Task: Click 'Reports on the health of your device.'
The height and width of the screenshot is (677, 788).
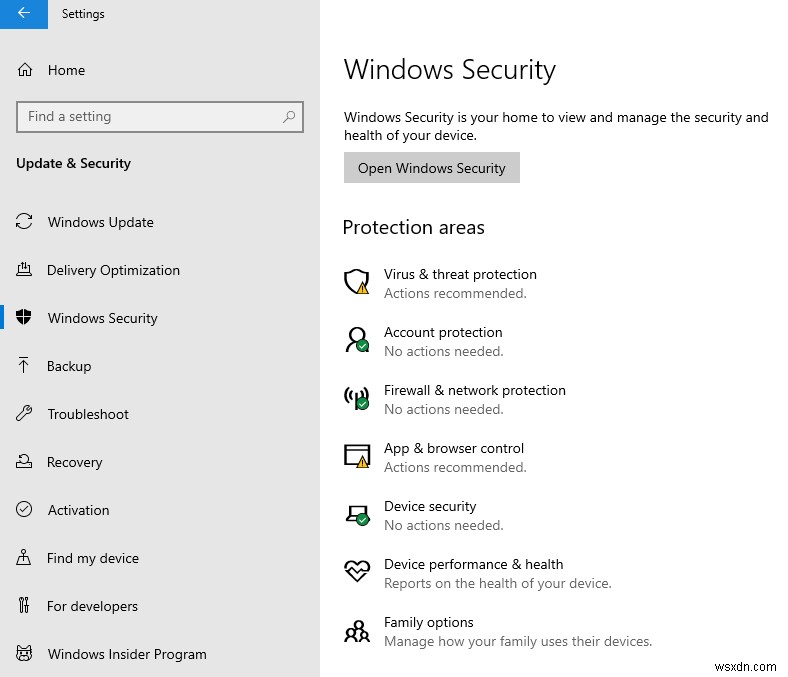Action: (498, 584)
